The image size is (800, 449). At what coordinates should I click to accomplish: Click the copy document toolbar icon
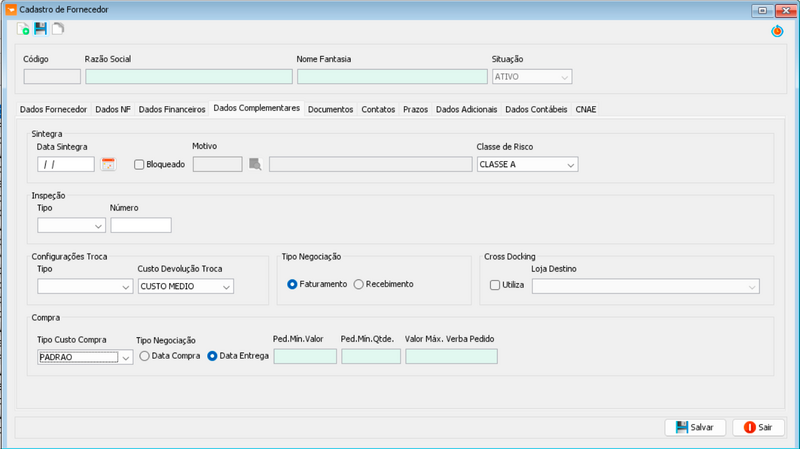58,29
